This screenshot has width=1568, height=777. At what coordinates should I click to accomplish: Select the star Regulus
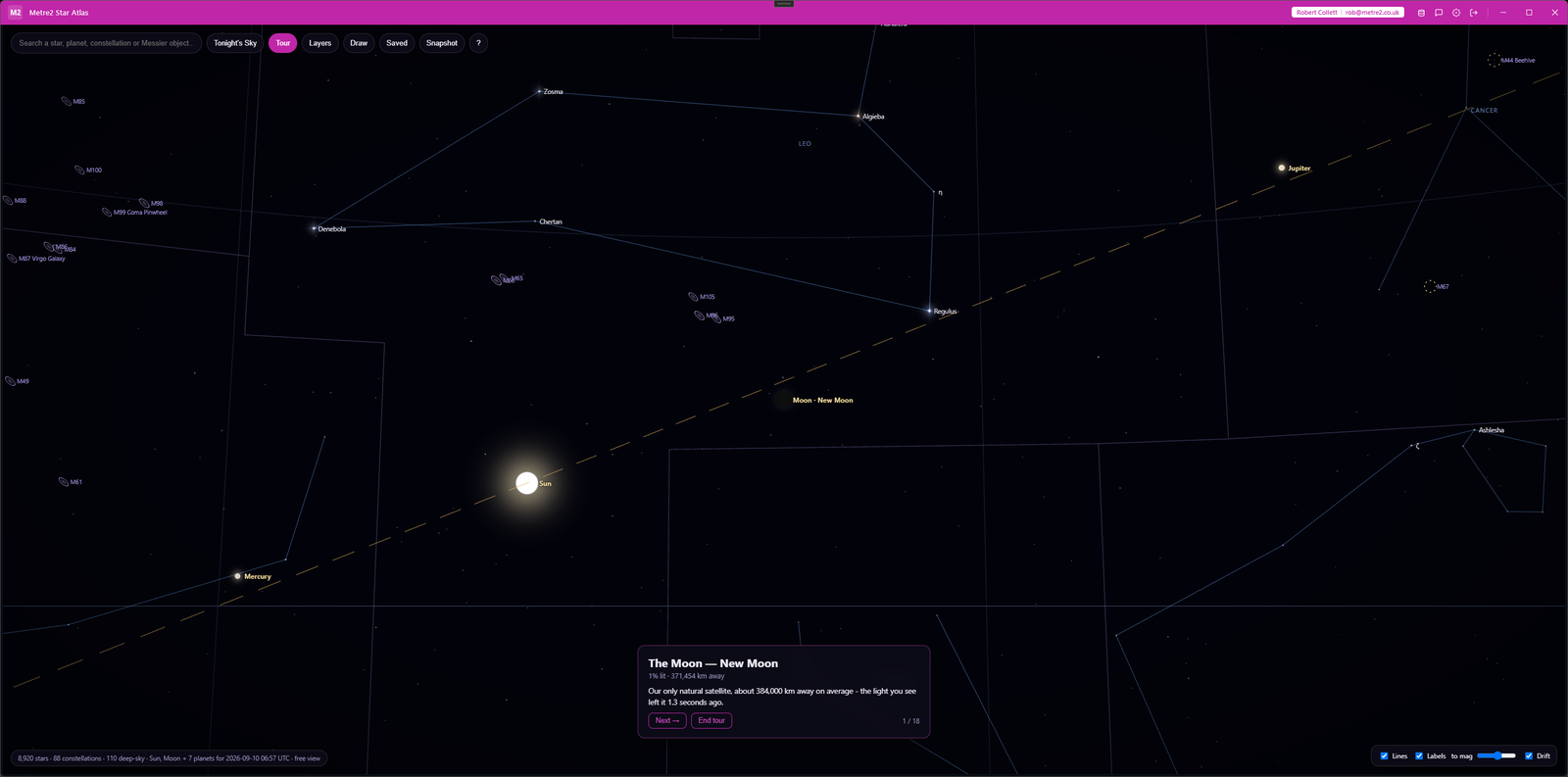tap(929, 311)
